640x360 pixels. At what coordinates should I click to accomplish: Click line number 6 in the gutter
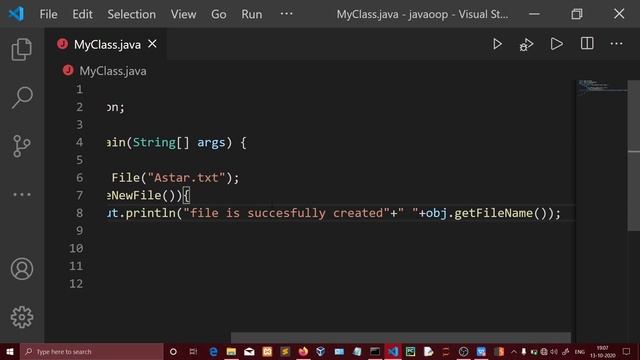(x=79, y=178)
